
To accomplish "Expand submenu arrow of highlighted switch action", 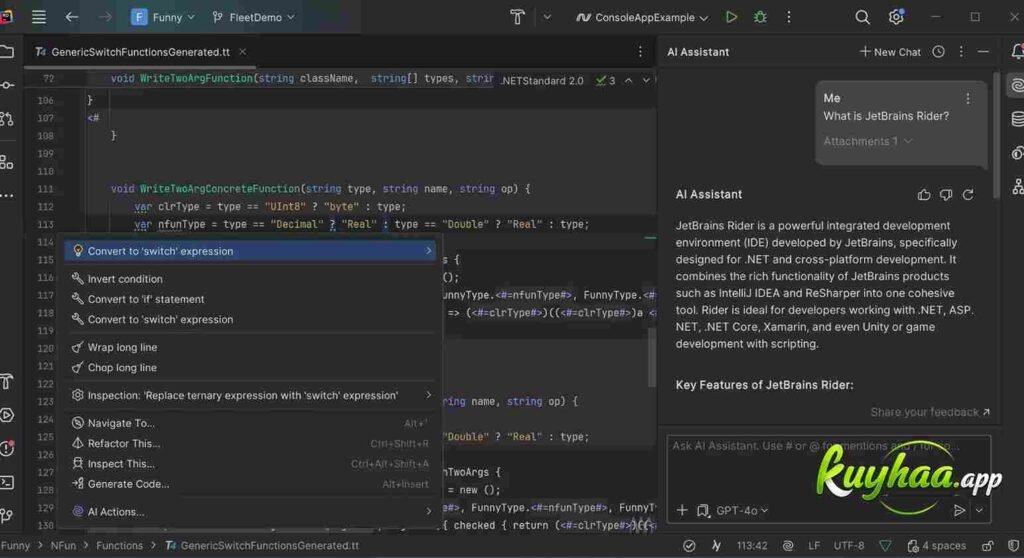I will (x=428, y=251).
